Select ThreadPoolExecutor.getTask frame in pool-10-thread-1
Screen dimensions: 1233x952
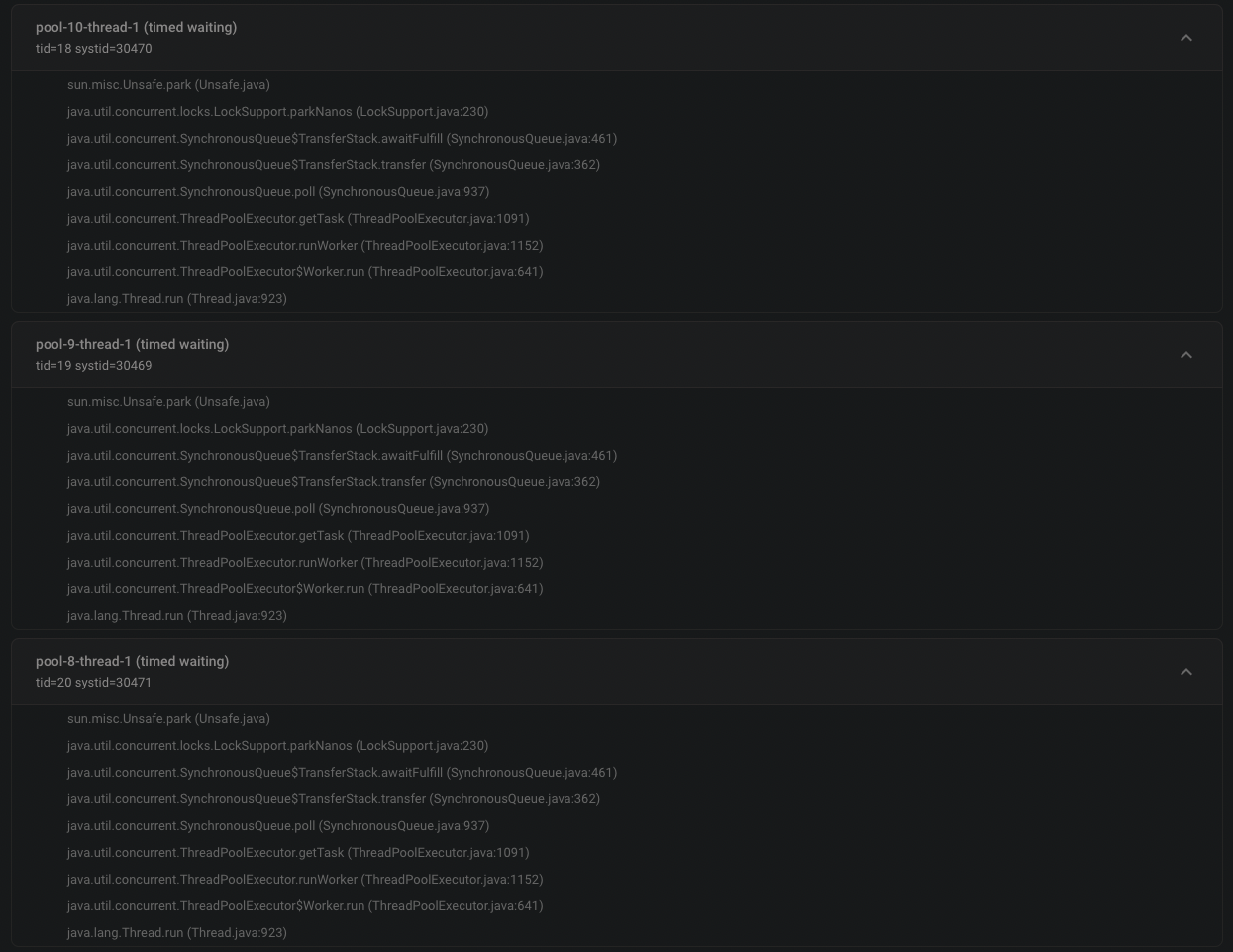pyautogui.click(x=298, y=218)
